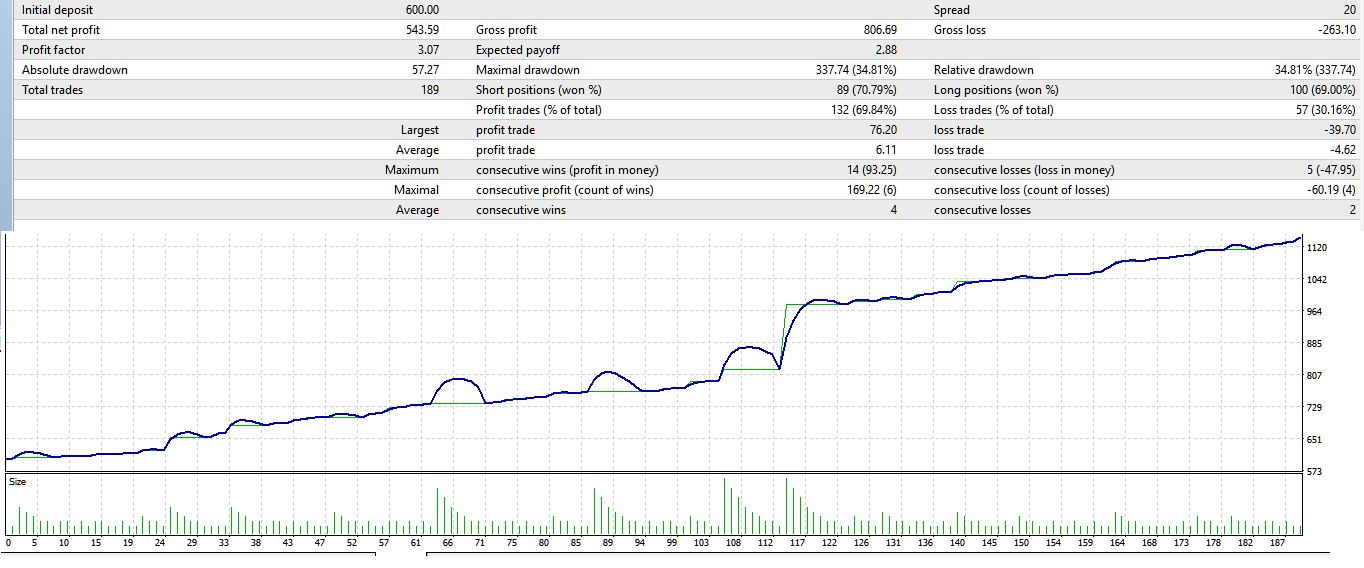Click the 807 balance axis label
The image size is (1364, 568).
pos(1315,376)
